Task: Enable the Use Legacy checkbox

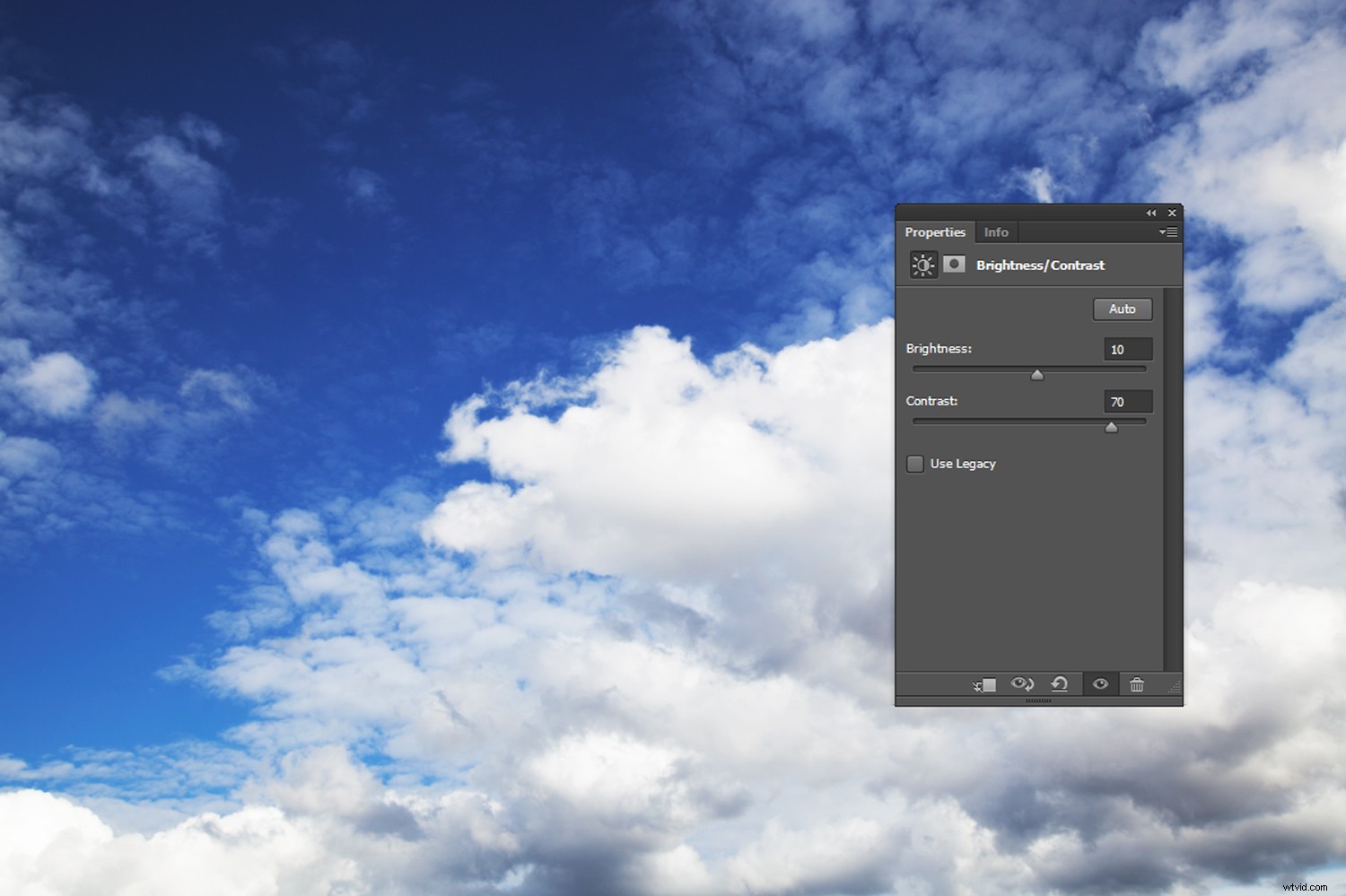Action: (x=914, y=464)
